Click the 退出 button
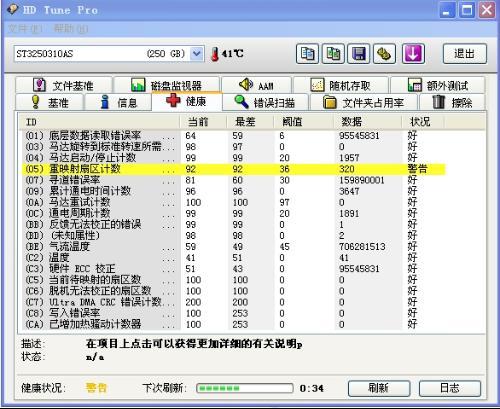The height and width of the screenshot is (409, 500). 465,53
